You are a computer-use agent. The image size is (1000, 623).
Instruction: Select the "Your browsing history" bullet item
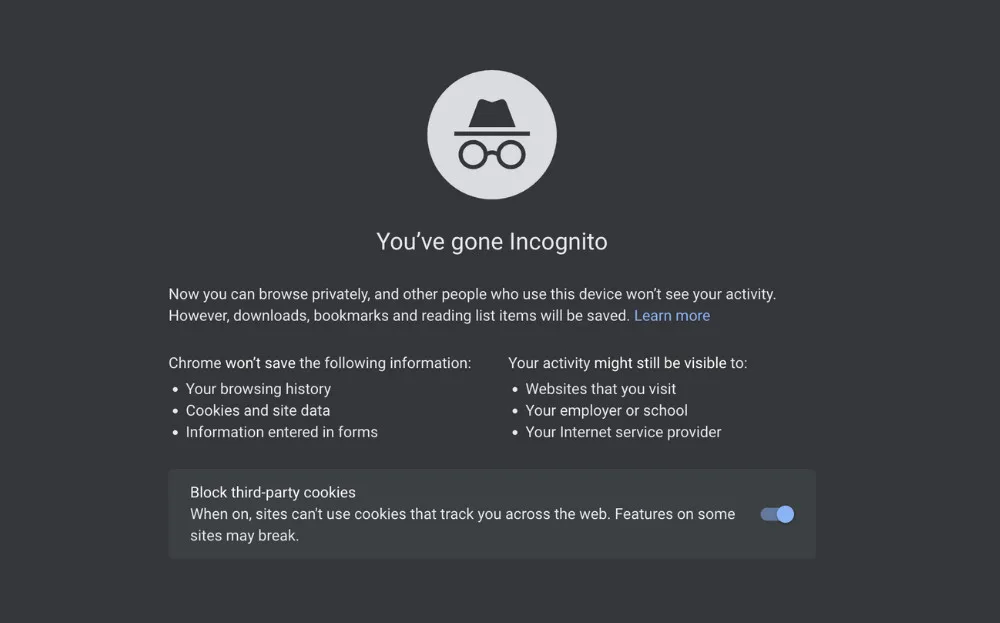(258, 389)
